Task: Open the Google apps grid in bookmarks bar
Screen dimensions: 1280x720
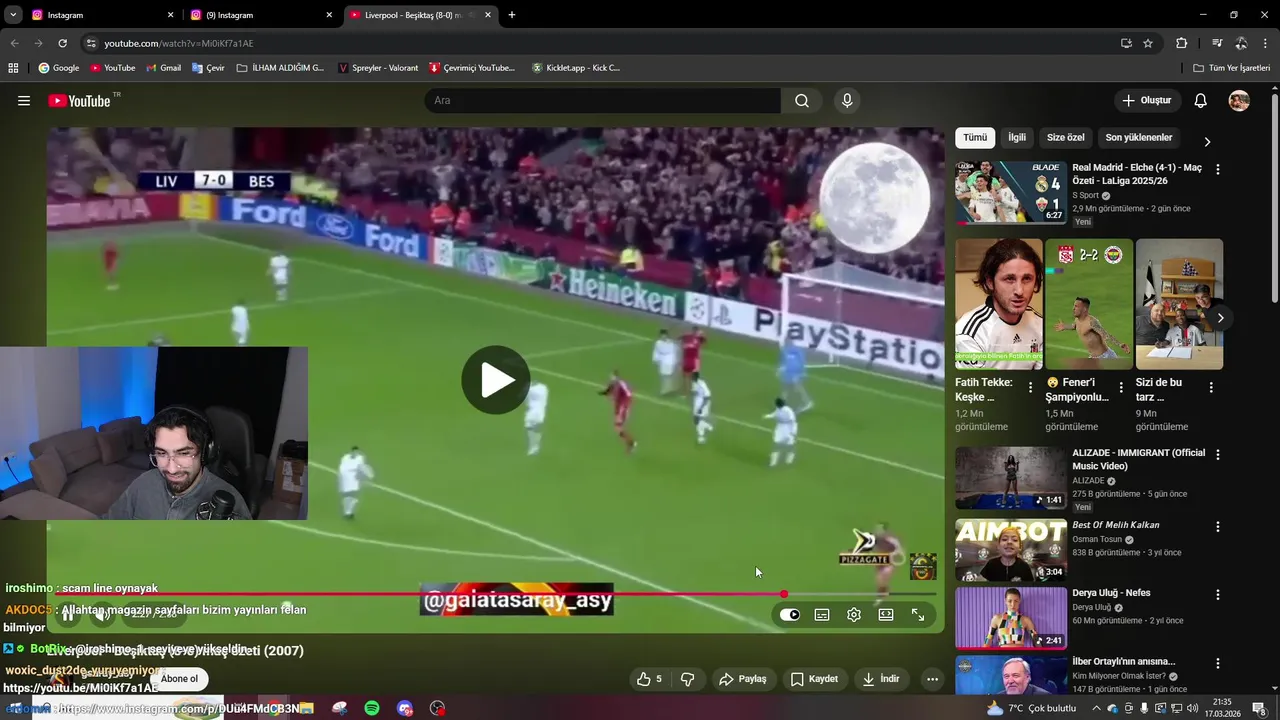Action: pyautogui.click(x=13, y=68)
